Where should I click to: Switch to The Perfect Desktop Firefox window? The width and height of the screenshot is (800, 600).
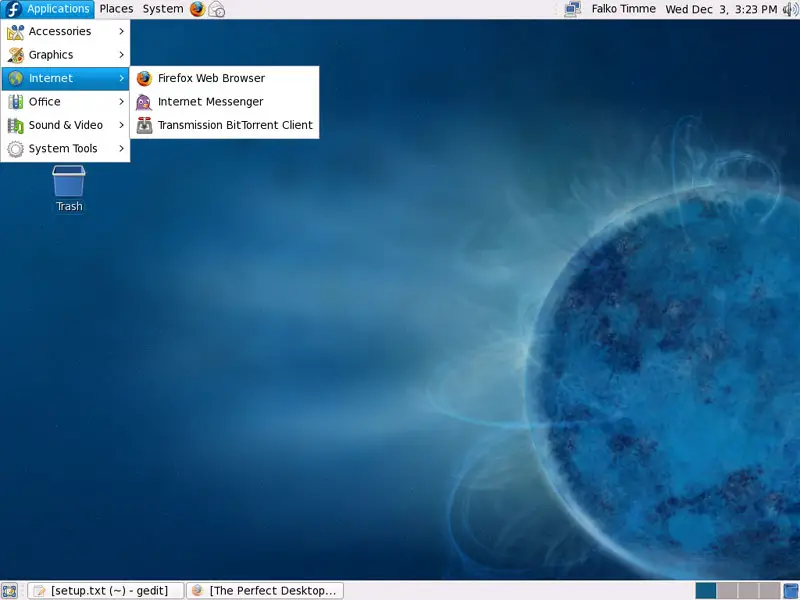(x=265, y=591)
